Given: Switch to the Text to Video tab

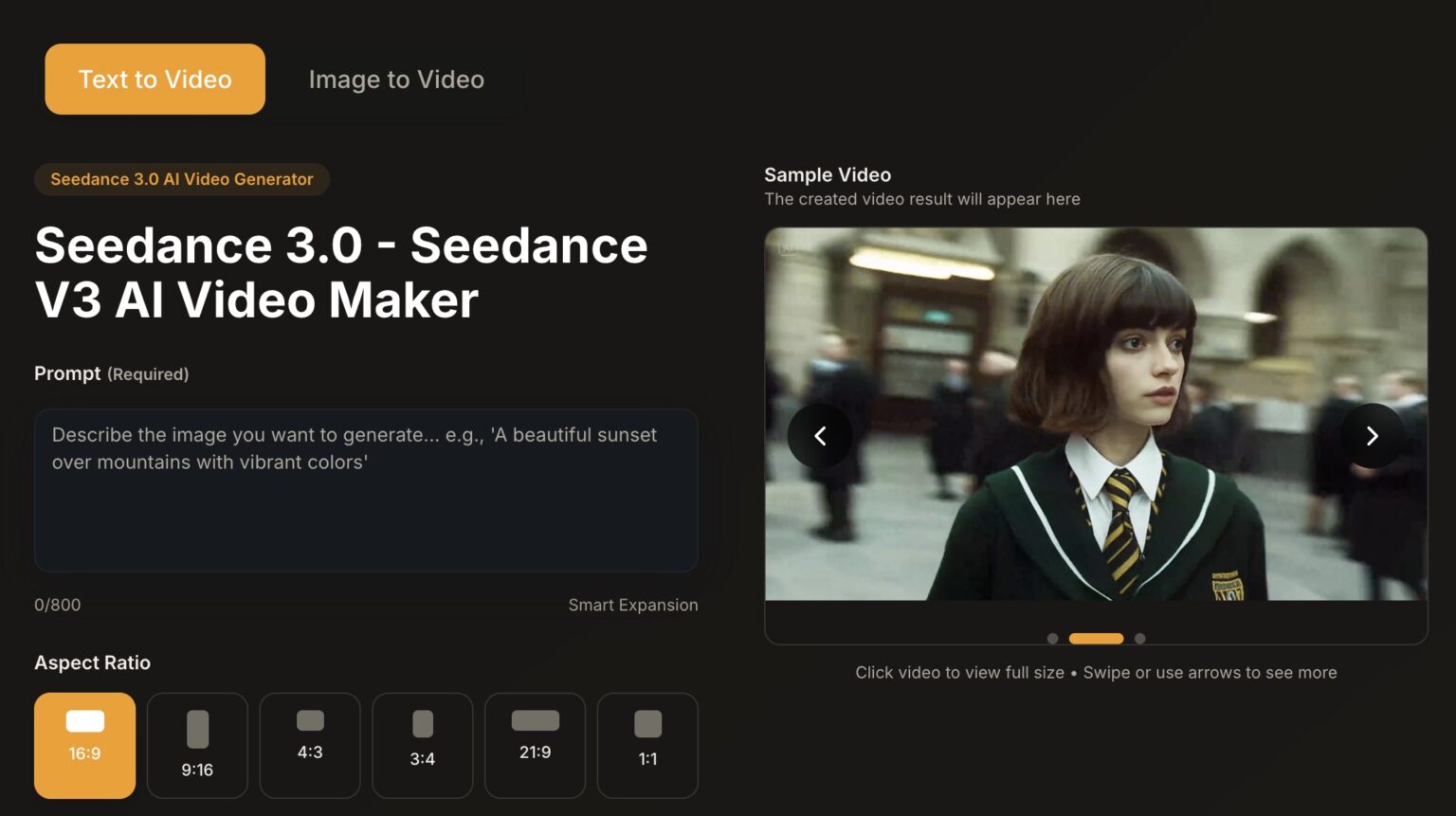Looking at the screenshot, I should 155,79.
